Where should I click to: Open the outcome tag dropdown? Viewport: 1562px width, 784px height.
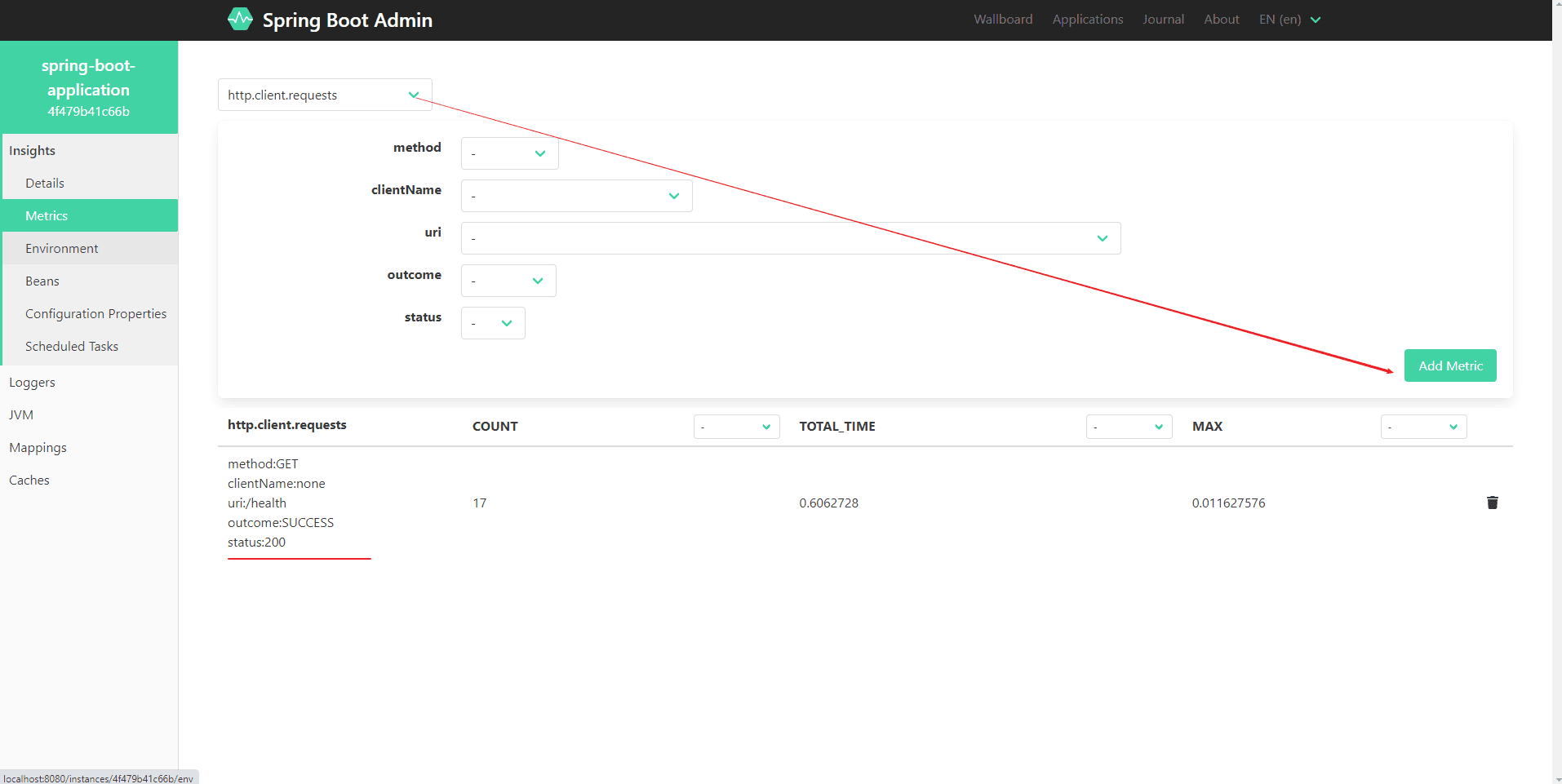[508, 281]
